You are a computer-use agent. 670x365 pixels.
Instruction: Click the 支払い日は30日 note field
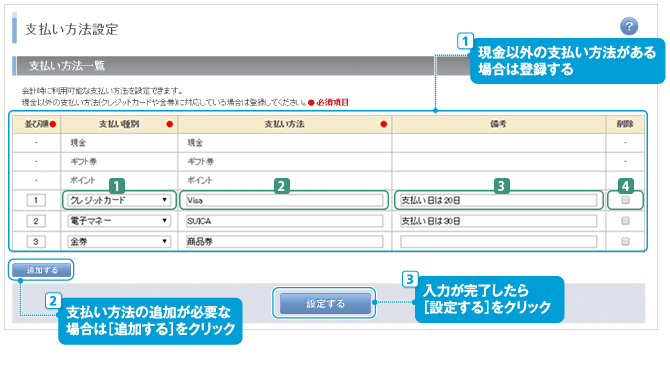(498, 221)
